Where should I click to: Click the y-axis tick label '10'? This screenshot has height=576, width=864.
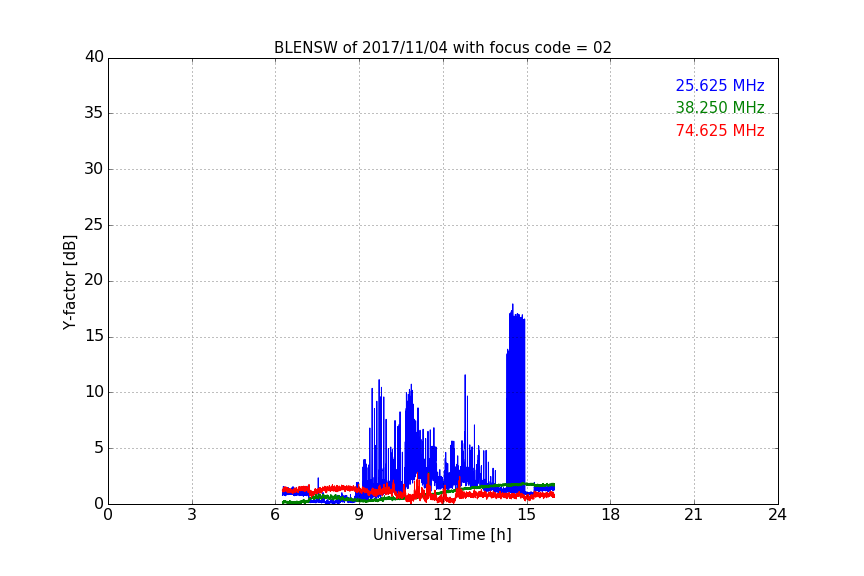click(94, 392)
